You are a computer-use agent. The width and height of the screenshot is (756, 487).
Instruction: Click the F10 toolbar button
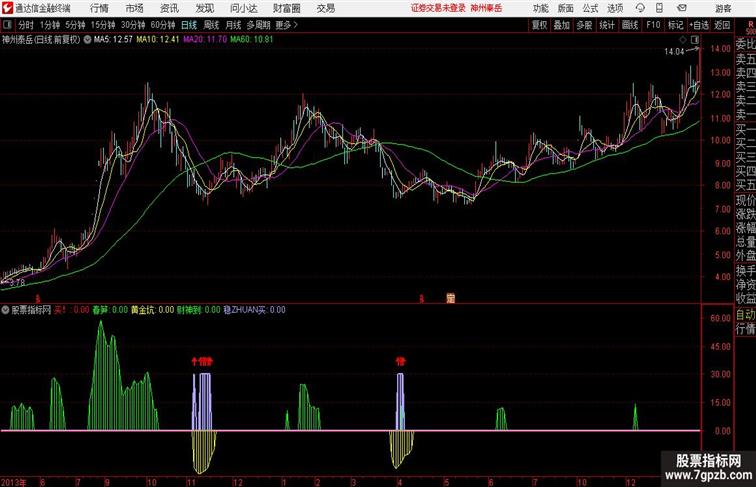(x=653, y=25)
